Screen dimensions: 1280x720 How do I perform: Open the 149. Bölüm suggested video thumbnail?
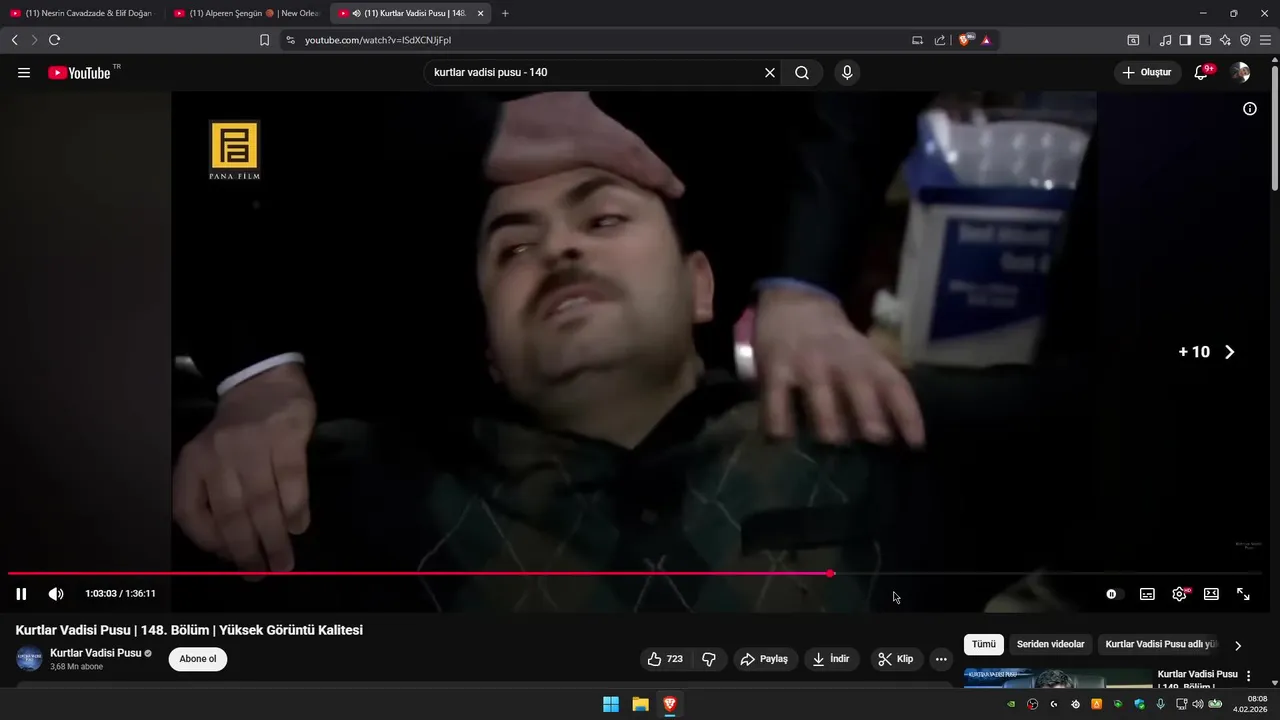point(1058,679)
